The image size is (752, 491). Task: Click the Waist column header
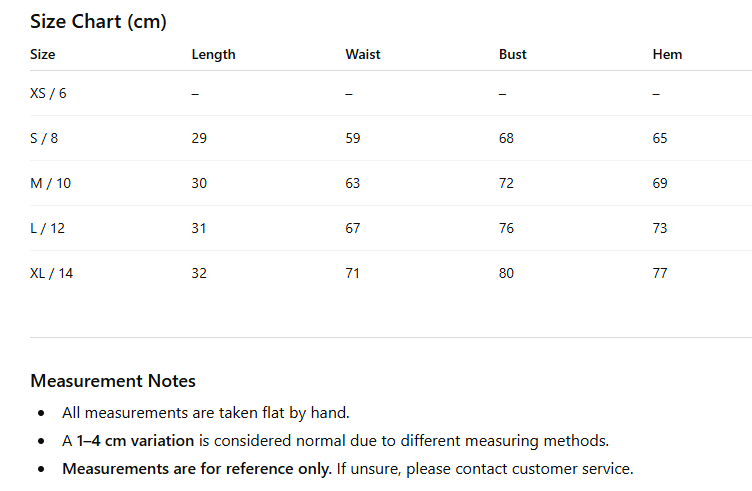click(x=363, y=54)
